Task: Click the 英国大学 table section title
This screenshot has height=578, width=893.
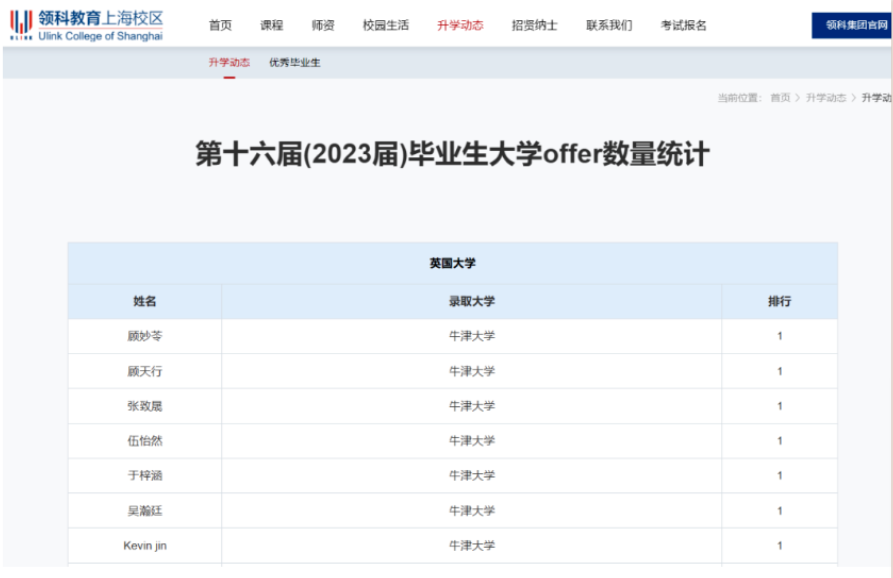Action: [452, 263]
